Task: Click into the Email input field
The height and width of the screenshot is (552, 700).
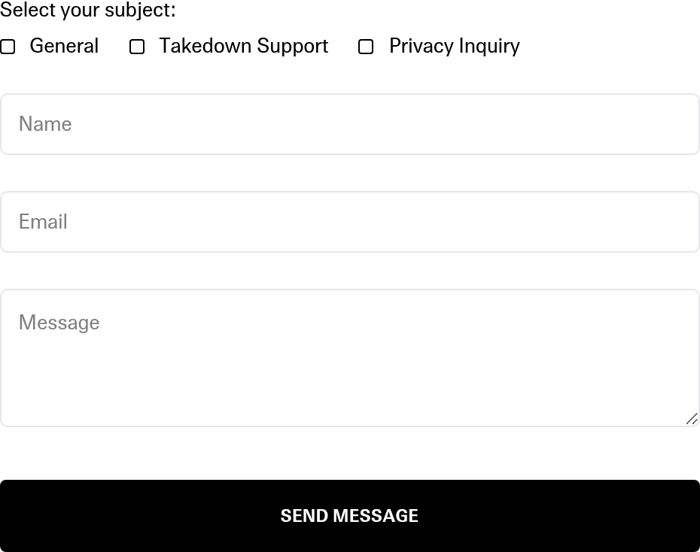Action: coord(350,222)
